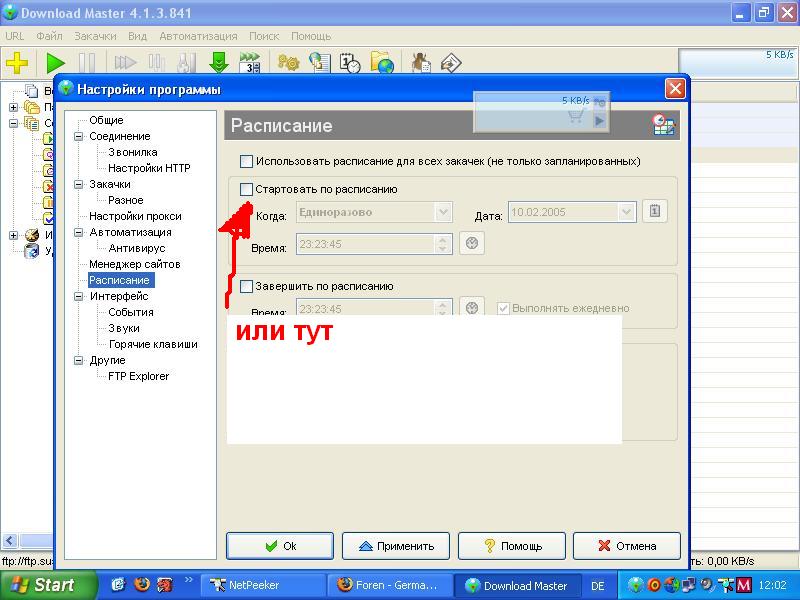The image size is (800, 600).
Task: Click the clock button in Завершить по расписанию section
Action: (x=472, y=307)
